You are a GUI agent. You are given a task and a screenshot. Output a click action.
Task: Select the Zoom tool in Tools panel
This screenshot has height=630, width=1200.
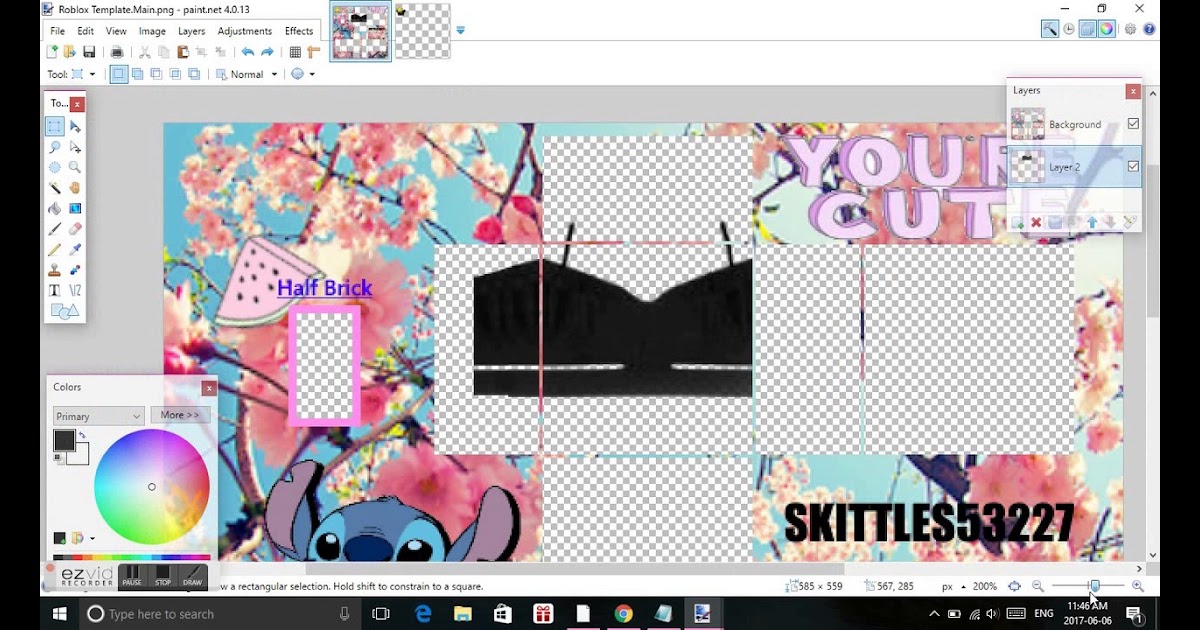coord(75,167)
